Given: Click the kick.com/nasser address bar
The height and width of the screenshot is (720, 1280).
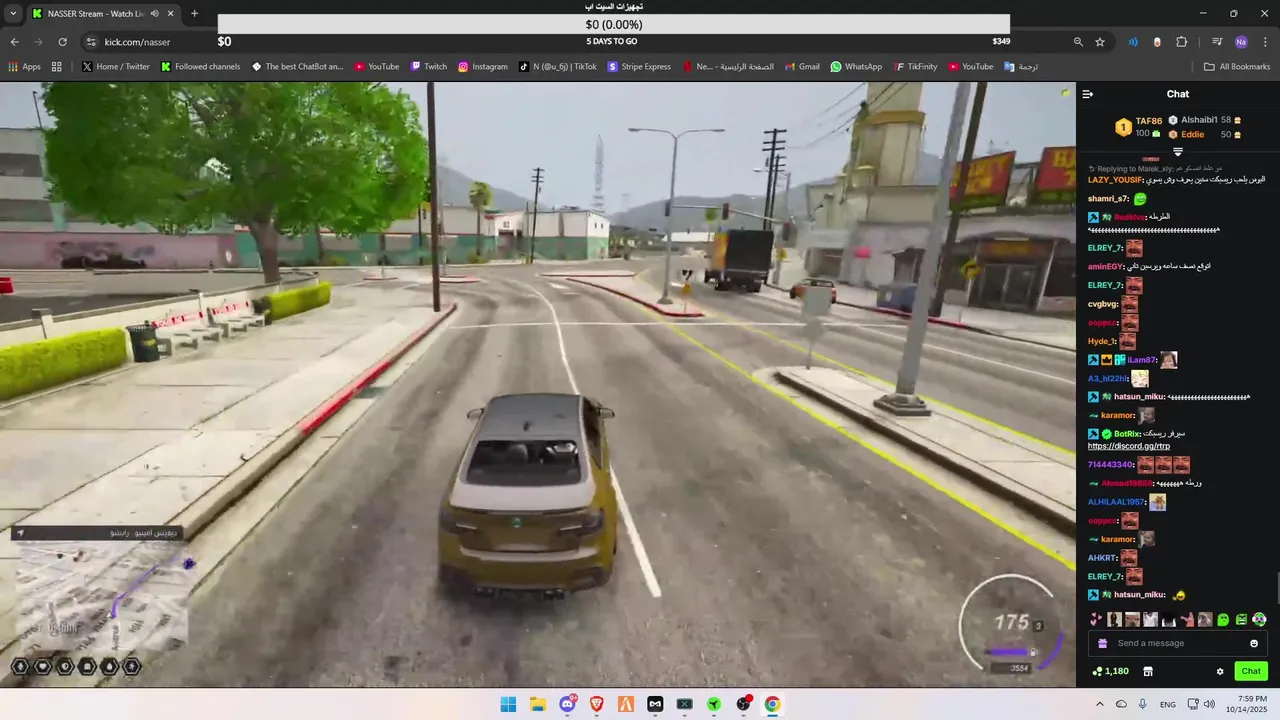Looking at the screenshot, I should (137, 42).
